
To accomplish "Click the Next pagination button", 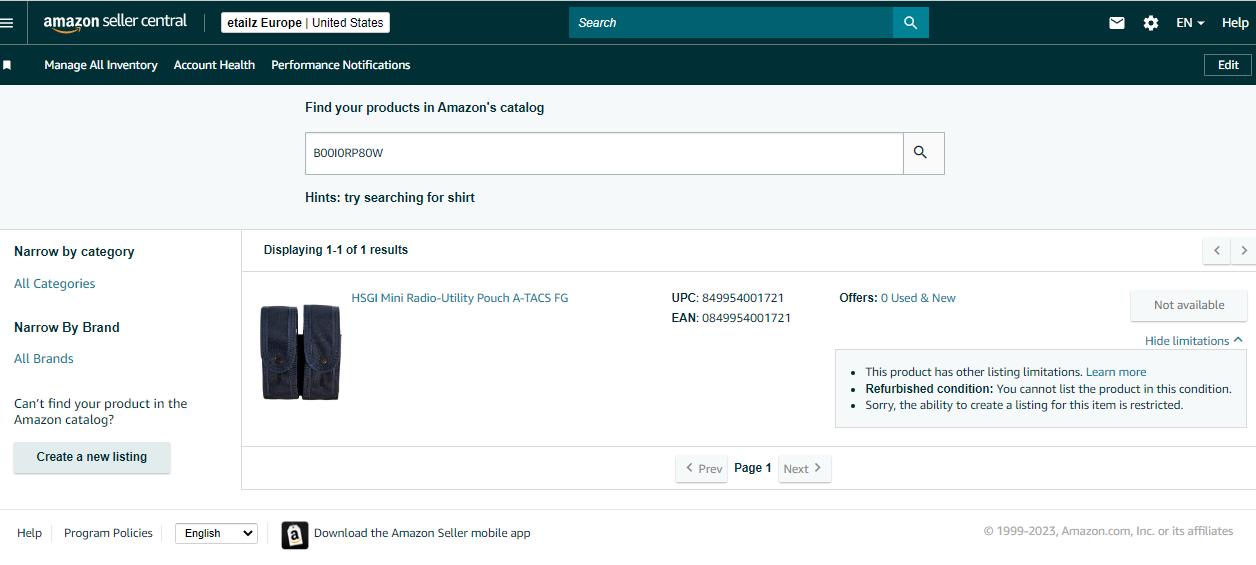I will [x=805, y=469].
